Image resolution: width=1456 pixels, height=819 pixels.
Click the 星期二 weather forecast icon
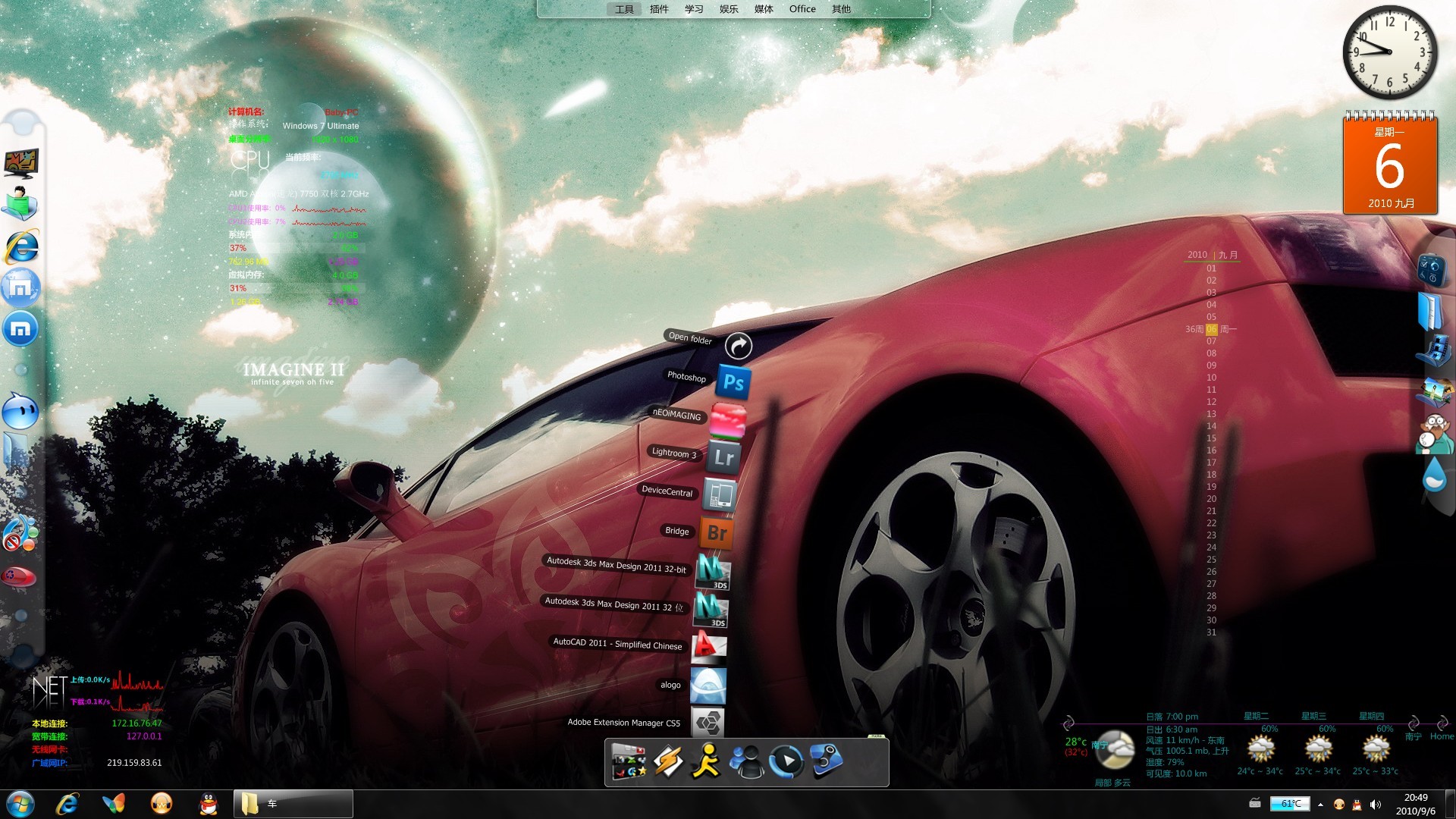coord(1260,750)
